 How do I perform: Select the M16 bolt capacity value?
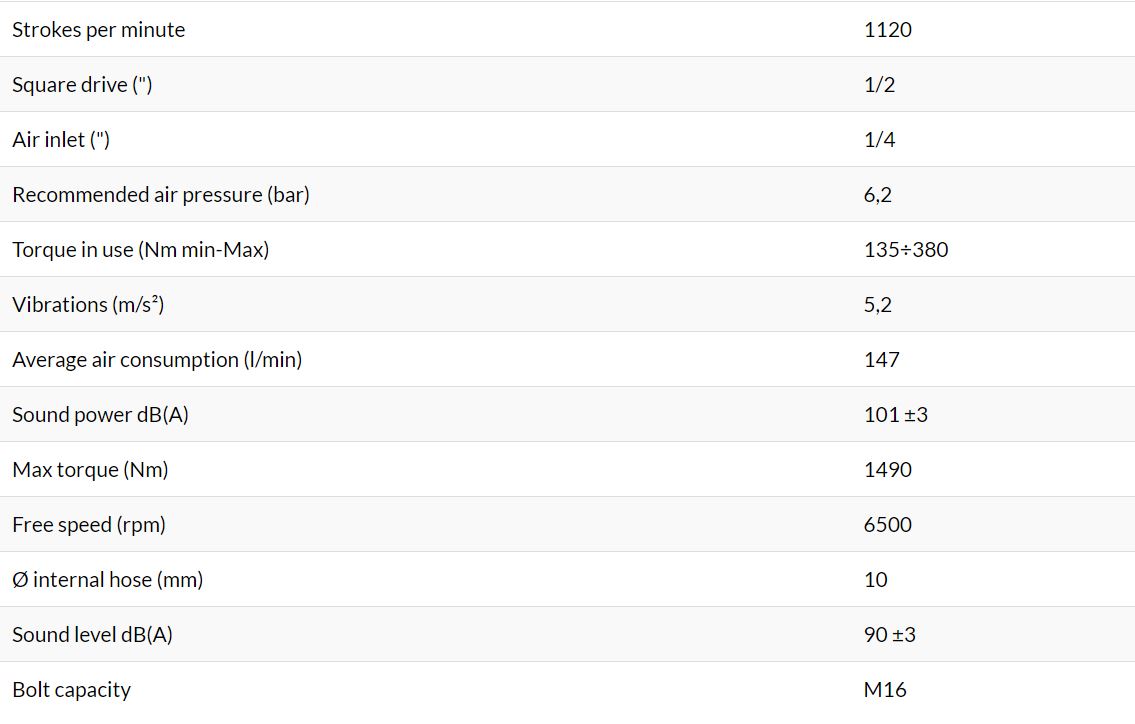(885, 690)
